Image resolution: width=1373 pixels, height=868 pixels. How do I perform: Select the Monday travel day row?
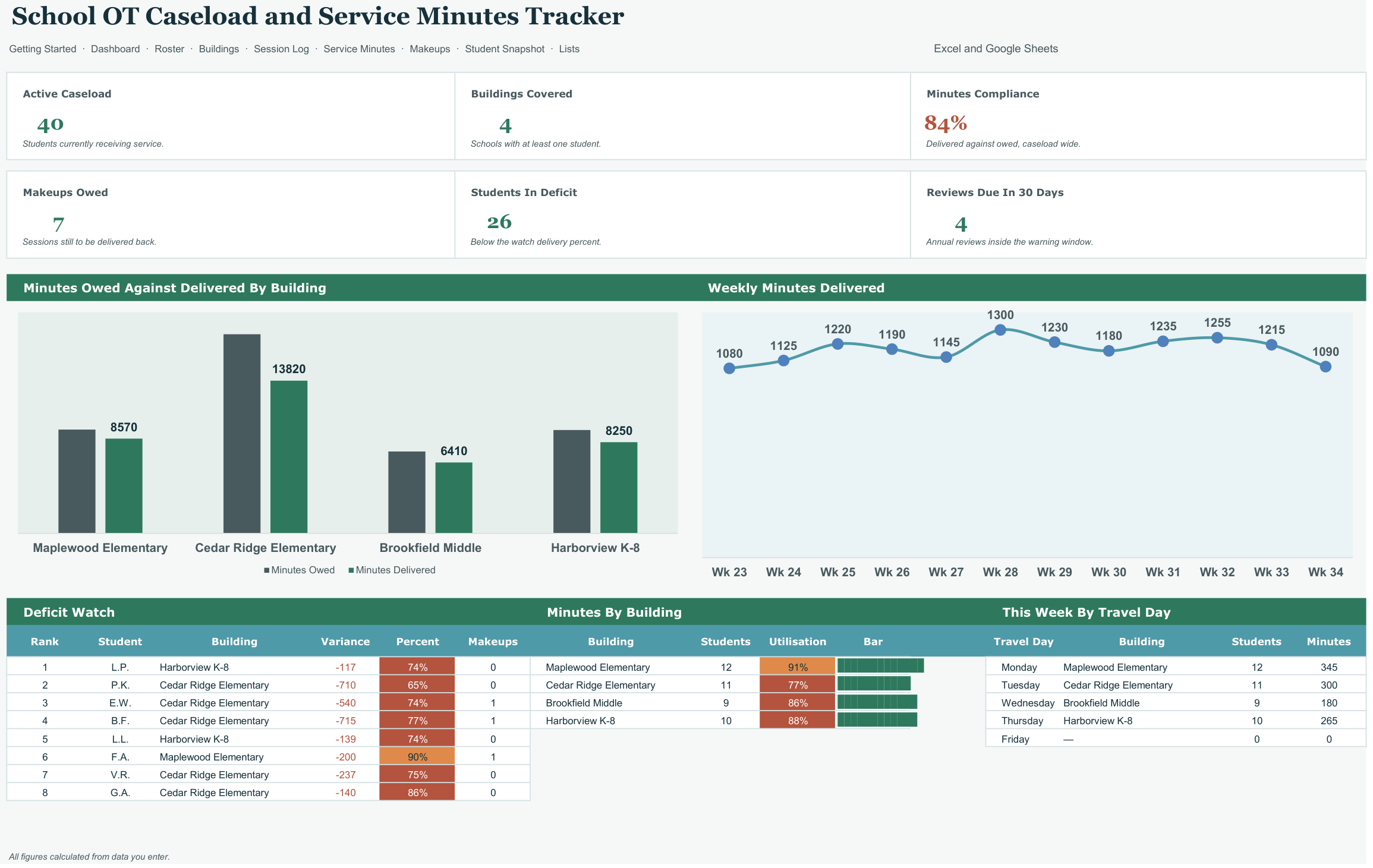(1176, 667)
